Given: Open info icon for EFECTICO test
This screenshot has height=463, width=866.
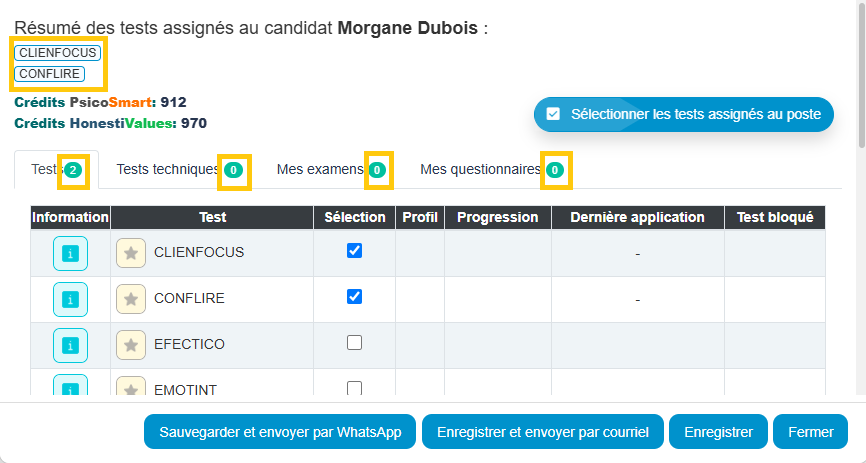Looking at the screenshot, I should pyautogui.click(x=70, y=345).
